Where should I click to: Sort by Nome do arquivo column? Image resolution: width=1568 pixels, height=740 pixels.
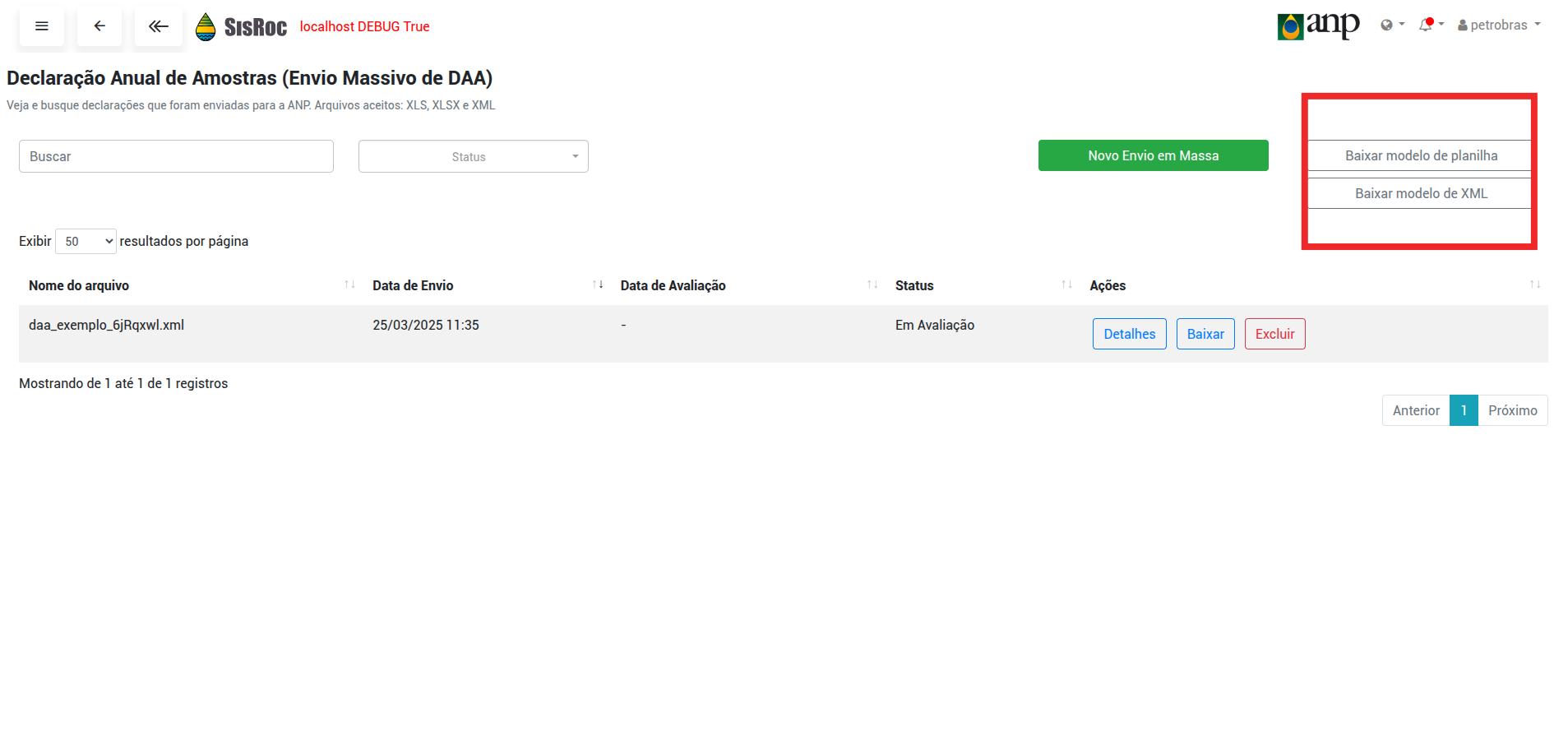click(x=79, y=285)
